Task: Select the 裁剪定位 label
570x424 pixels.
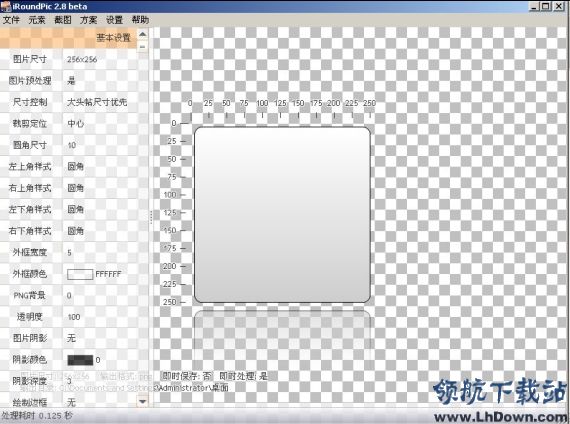Action: click(30, 124)
